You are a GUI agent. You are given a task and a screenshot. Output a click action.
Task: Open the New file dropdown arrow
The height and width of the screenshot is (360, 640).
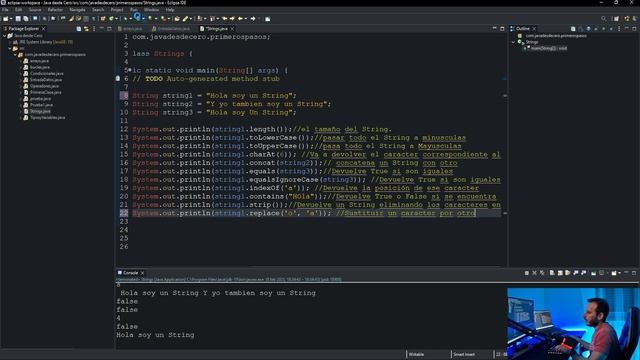[x=11, y=19]
